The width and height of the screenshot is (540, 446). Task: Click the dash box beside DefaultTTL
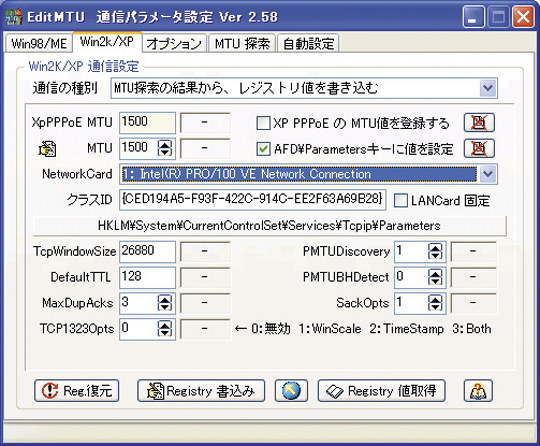(x=205, y=278)
